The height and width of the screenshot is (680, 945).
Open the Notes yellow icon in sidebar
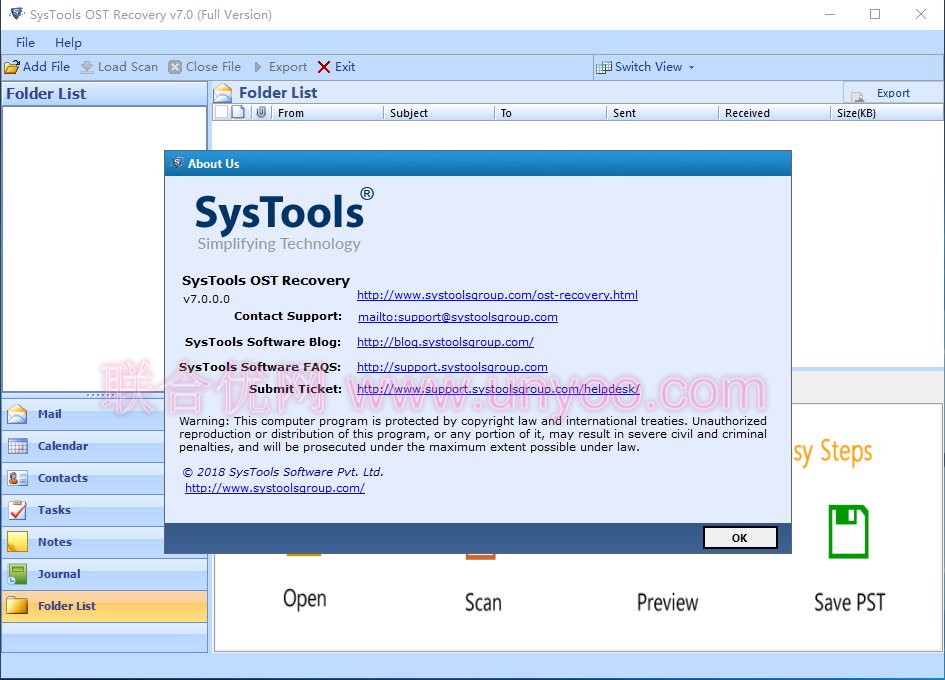[x=17, y=542]
